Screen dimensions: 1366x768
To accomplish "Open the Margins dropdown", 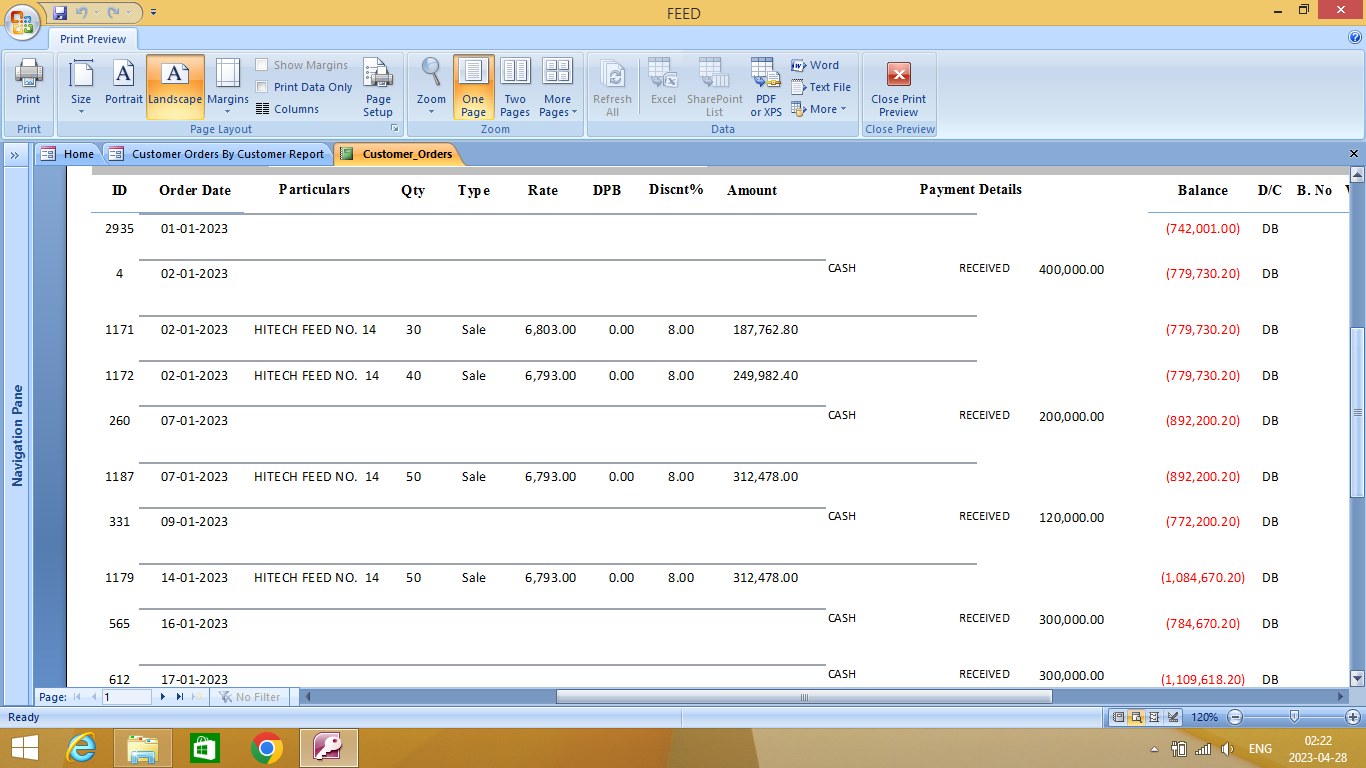I will [228, 87].
